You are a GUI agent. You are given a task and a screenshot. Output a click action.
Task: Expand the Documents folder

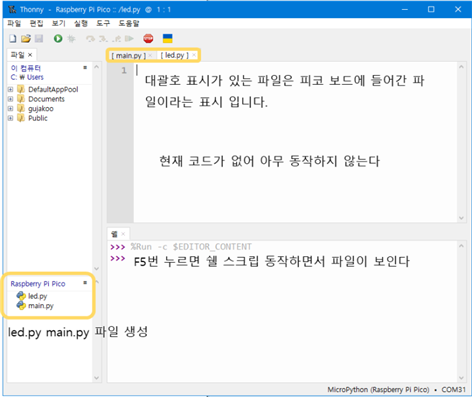[x=10, y=99]
